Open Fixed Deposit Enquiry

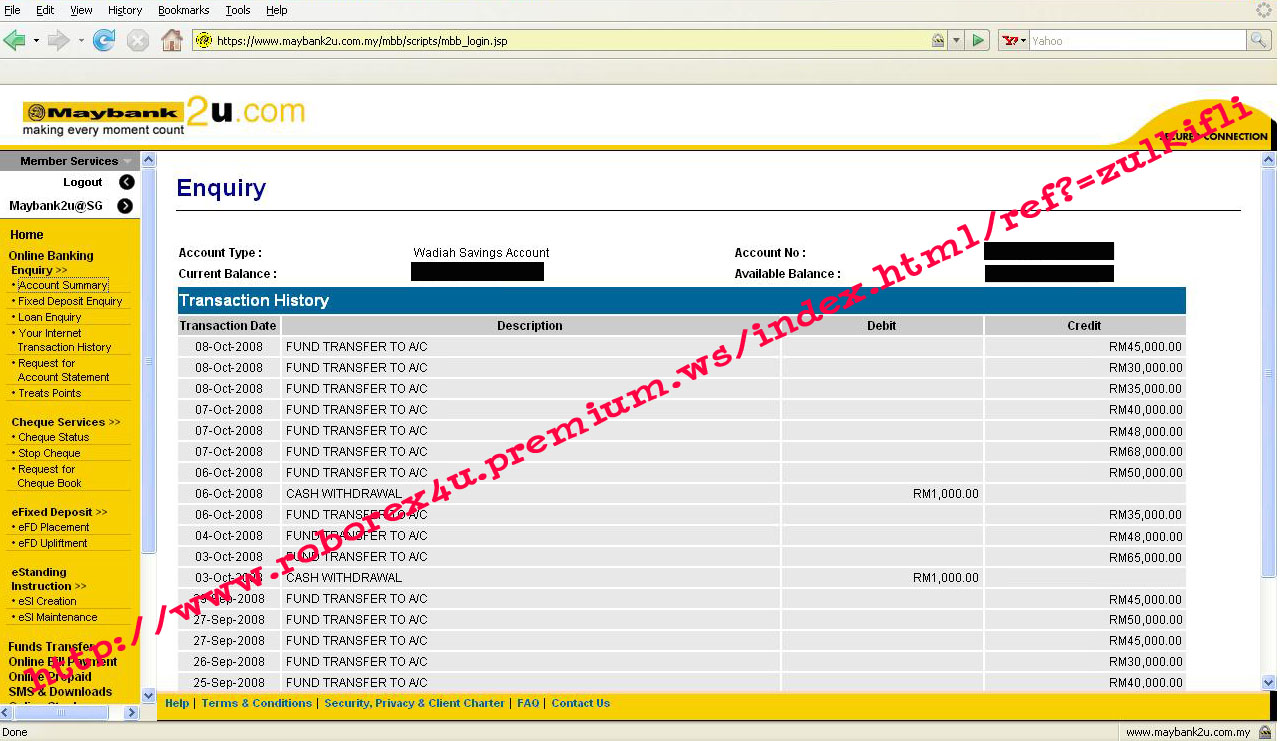pos(70,301)
